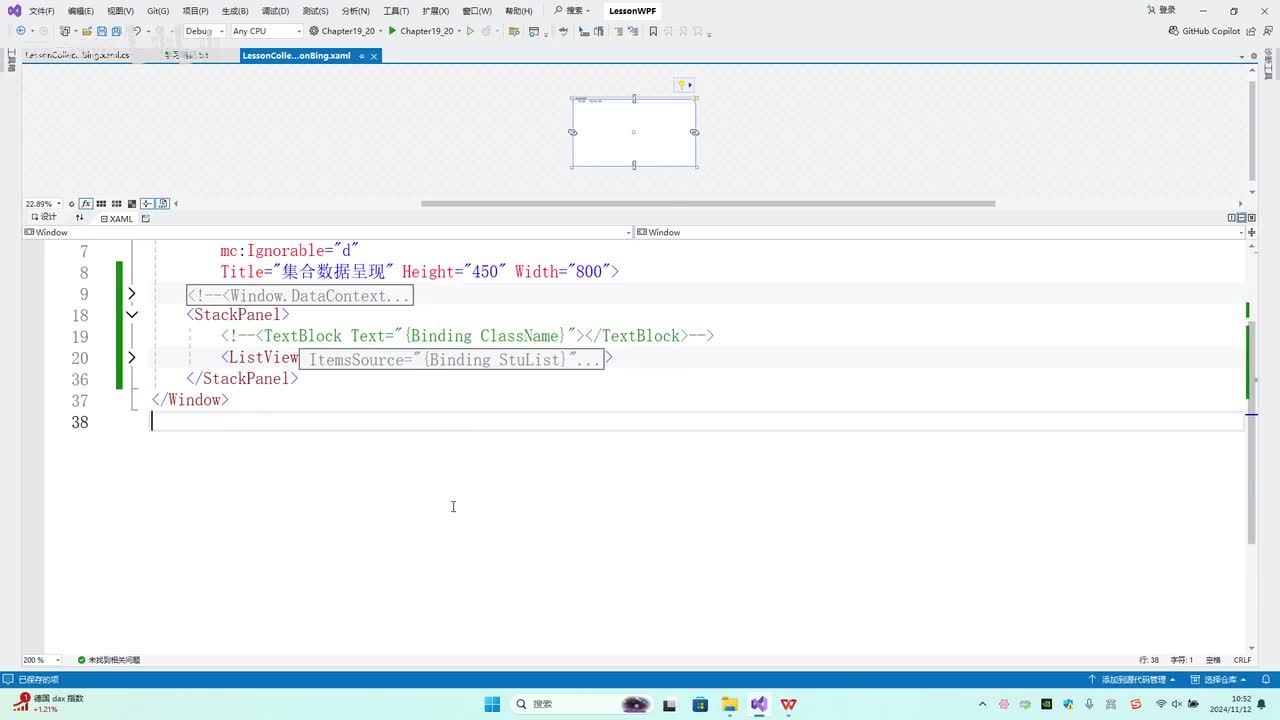1280x720 pixels.
Task: Toggle snap to gridlines button
Action: pos(117,204)
